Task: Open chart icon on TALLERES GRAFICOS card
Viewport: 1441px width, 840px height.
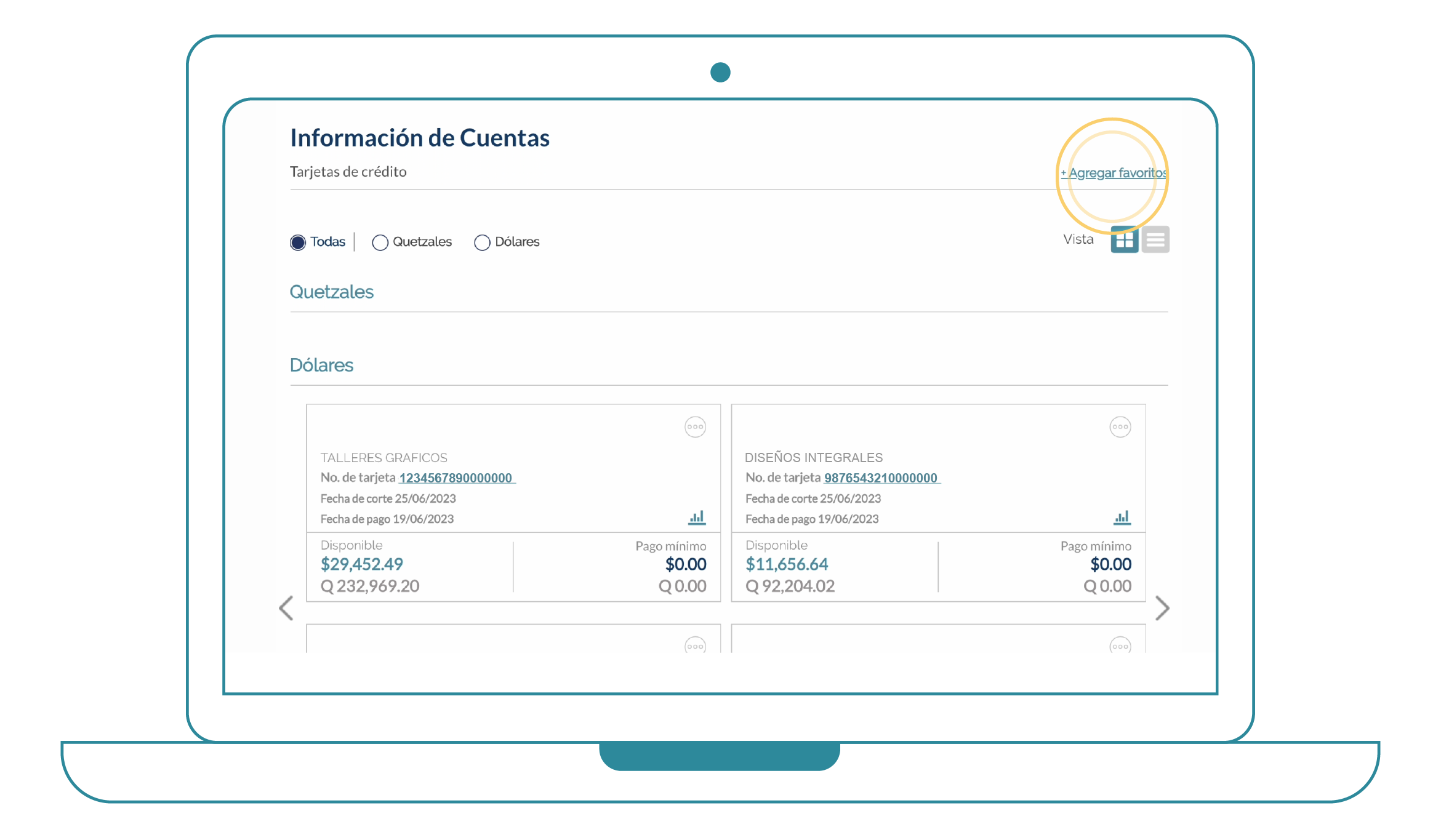Action: (x=697, y=518)
